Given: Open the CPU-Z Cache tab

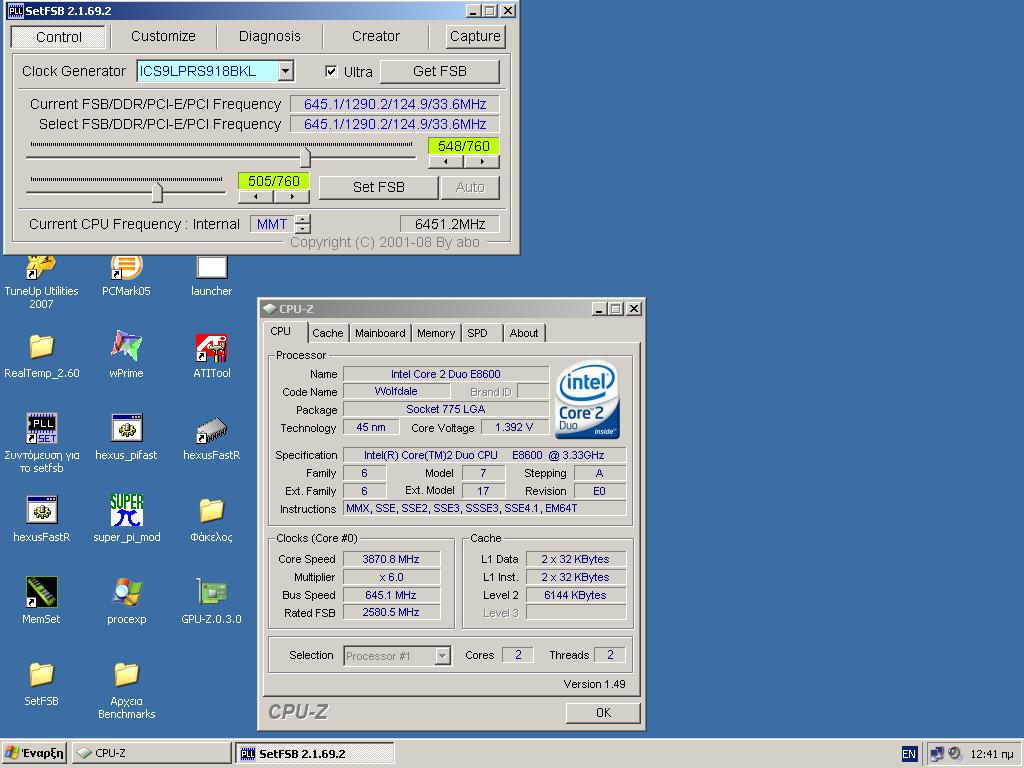Looking at the screenshot, I should pos(327,333).
